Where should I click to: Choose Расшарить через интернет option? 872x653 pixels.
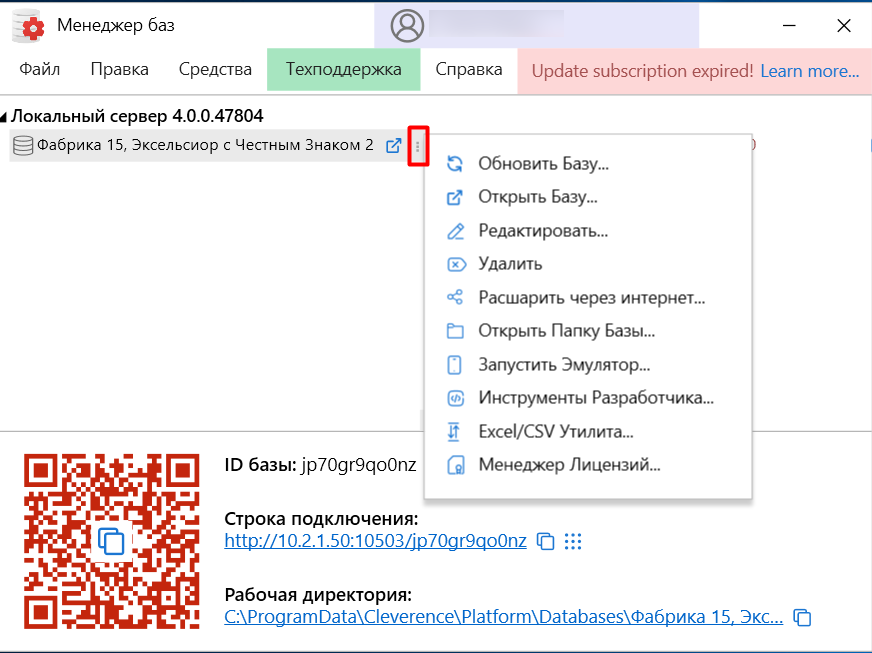(x=591, y=297)
